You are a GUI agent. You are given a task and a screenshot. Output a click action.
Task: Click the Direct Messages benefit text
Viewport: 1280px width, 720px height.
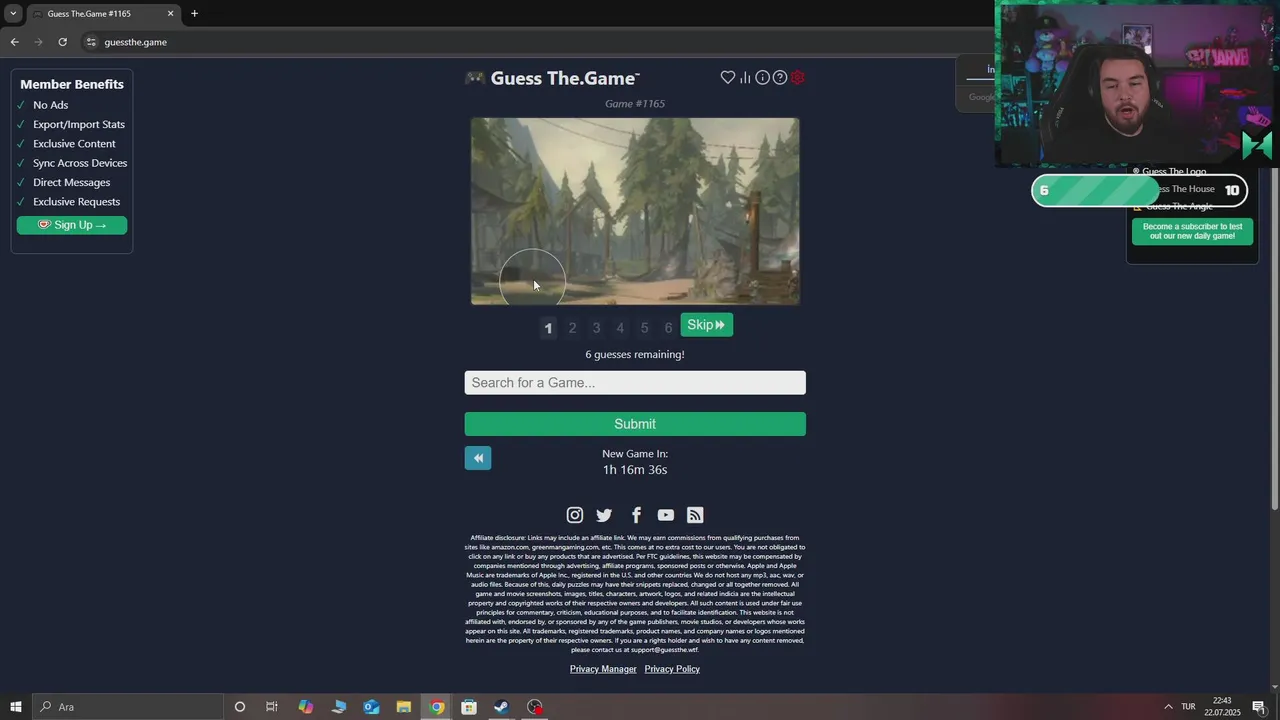(72, 182)
